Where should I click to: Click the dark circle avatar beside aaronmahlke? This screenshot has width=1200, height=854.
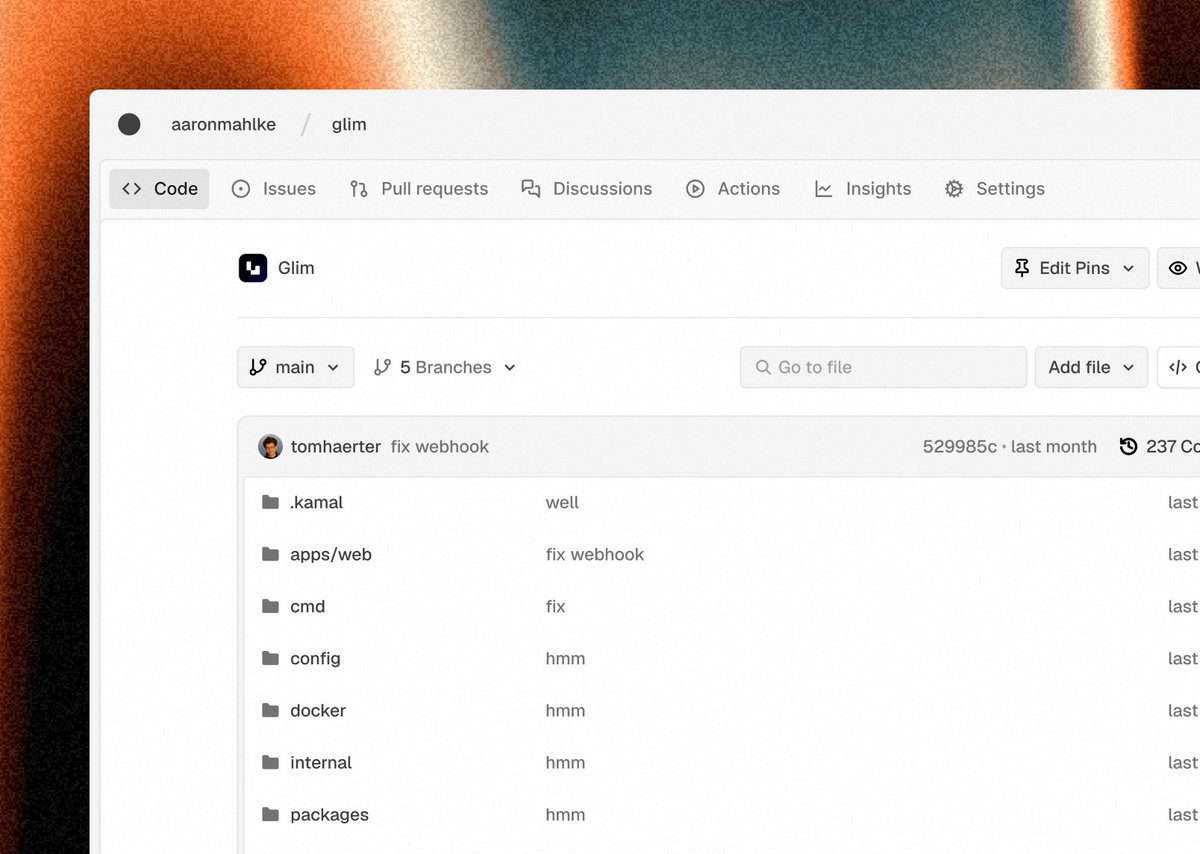[x=129, y=124]
